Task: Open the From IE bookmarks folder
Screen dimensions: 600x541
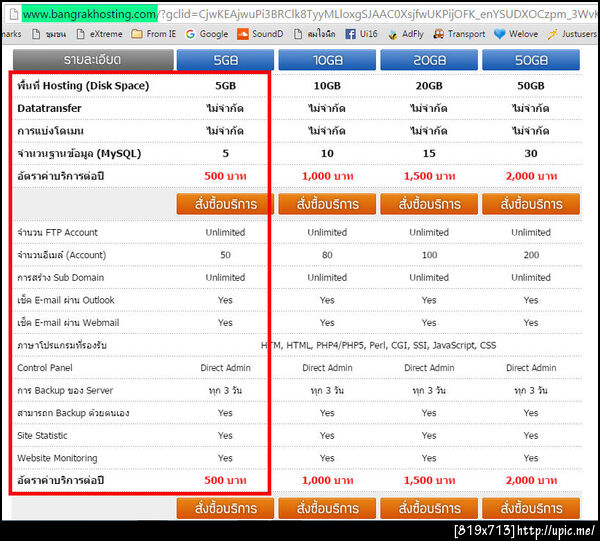Action: (153, 34)
